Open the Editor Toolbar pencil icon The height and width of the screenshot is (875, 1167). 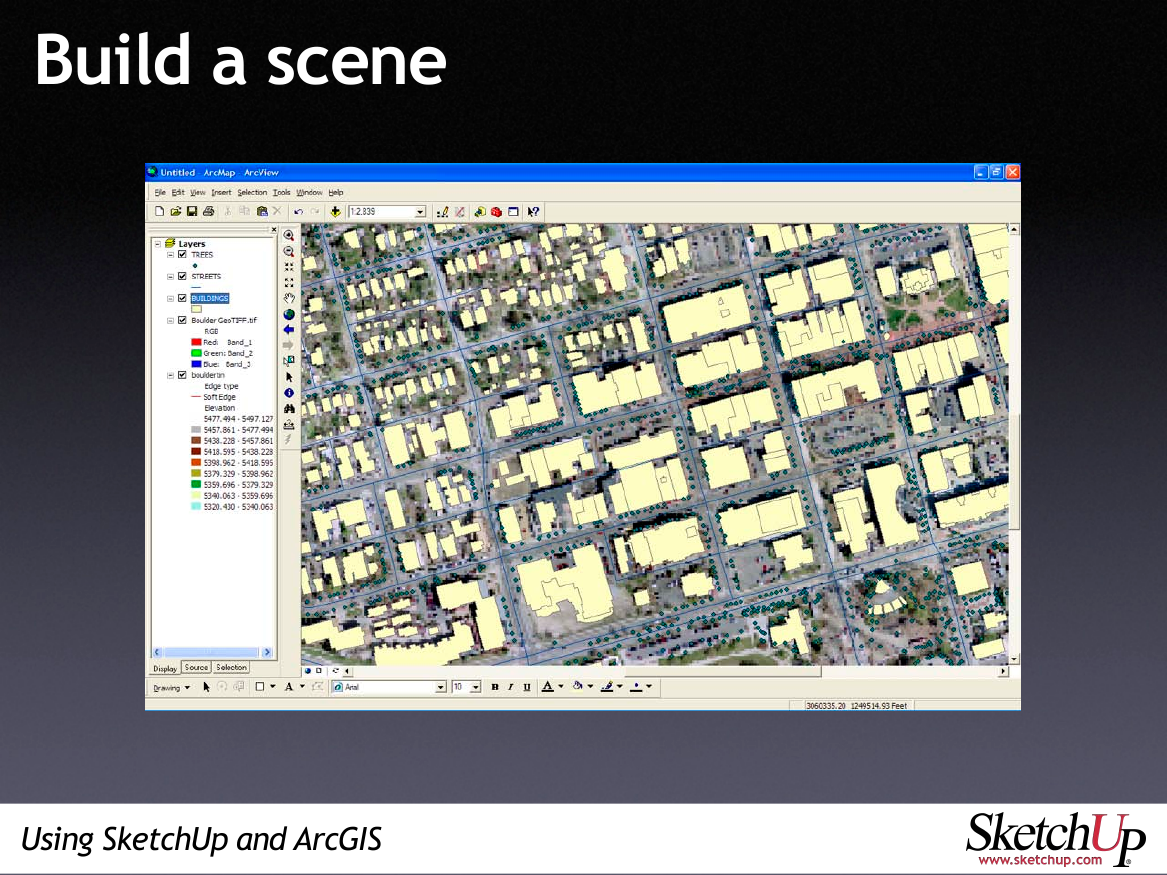pos(443,212)
